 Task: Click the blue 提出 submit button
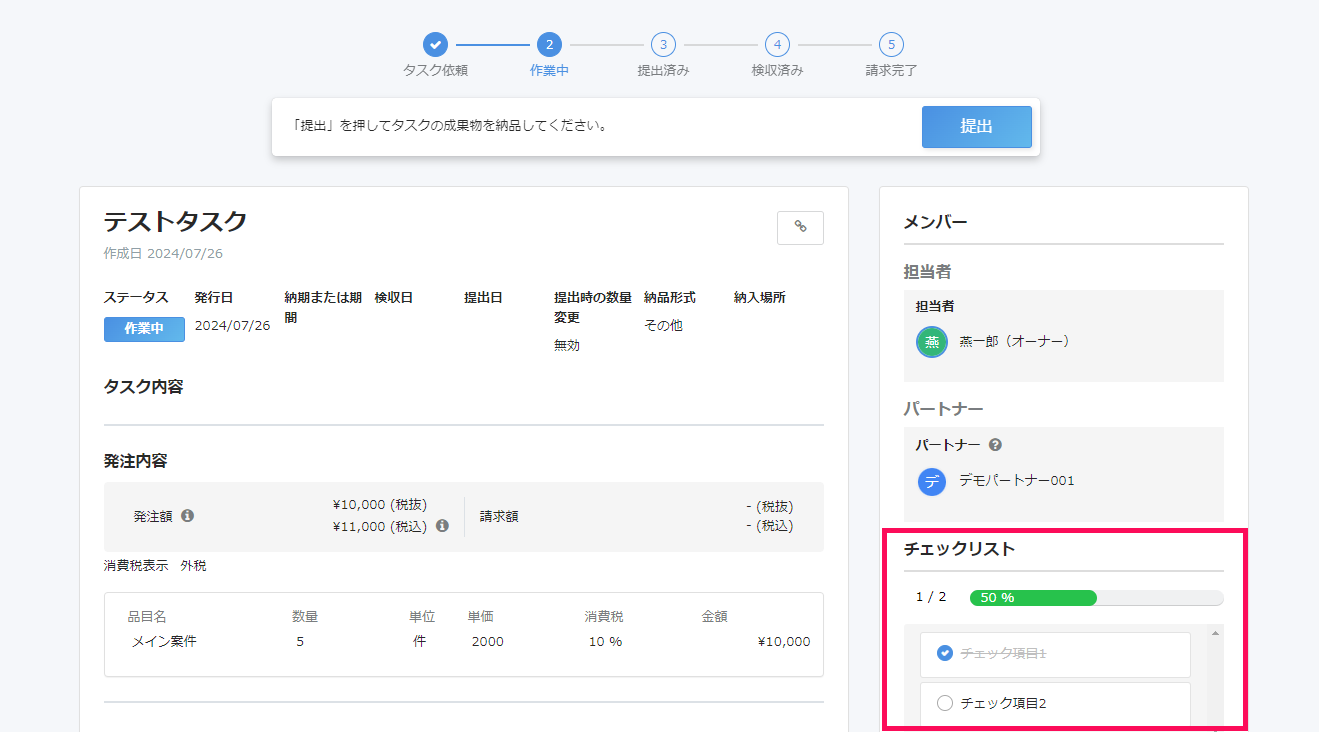[976, 127]
